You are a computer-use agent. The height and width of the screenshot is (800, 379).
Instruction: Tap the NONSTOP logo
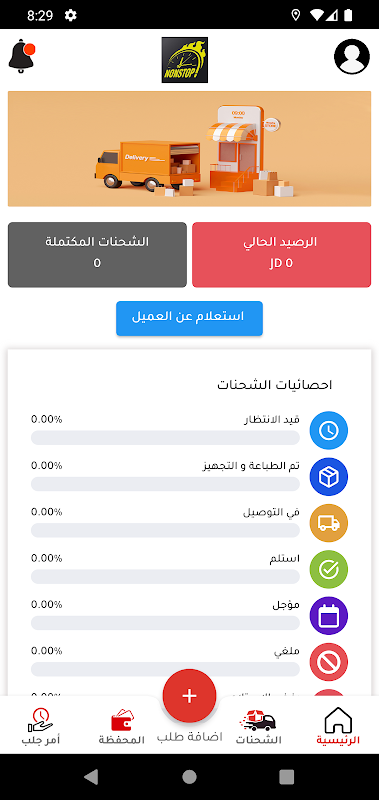pos(185,60)
